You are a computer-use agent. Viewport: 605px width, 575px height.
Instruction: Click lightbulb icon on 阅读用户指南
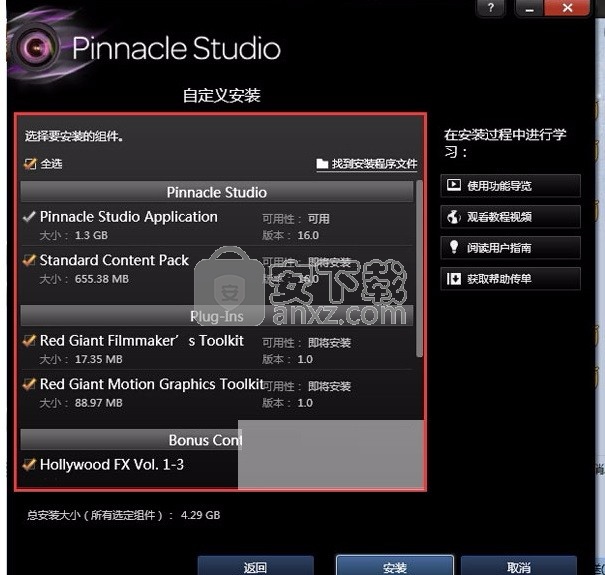454,247
